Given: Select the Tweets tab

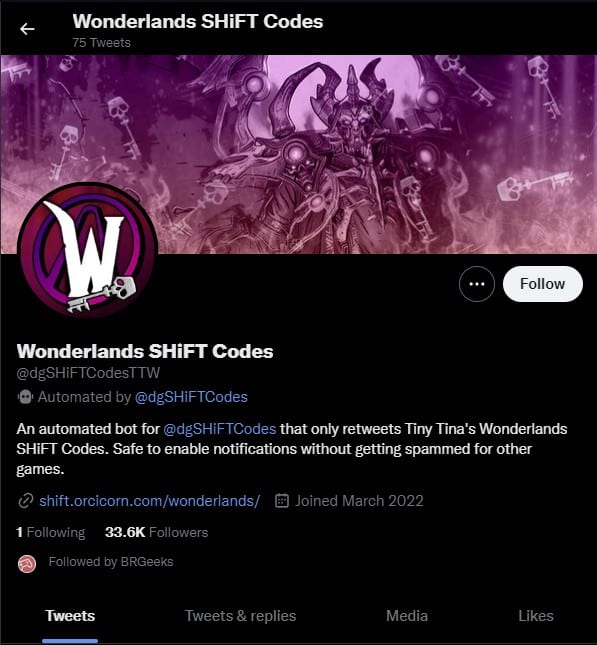Looking at the screenshot, I should tap(70, 616).
